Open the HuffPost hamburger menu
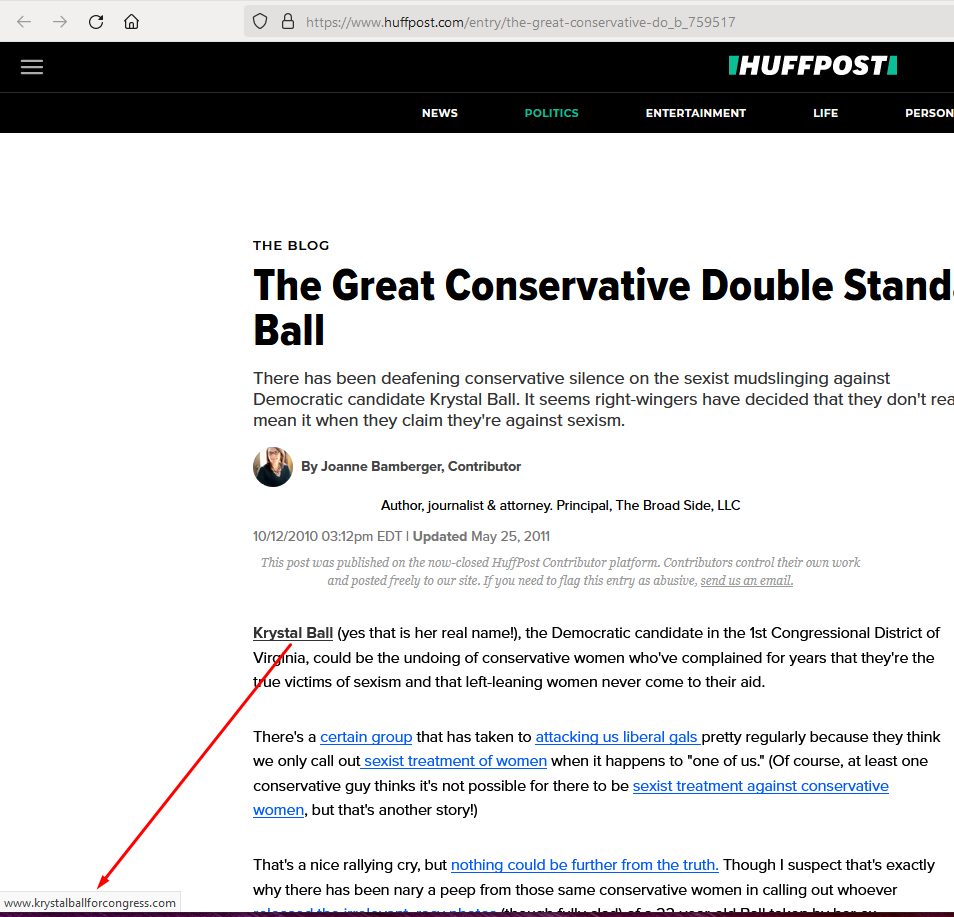This screenshot has width=954, height=917. 32,67
